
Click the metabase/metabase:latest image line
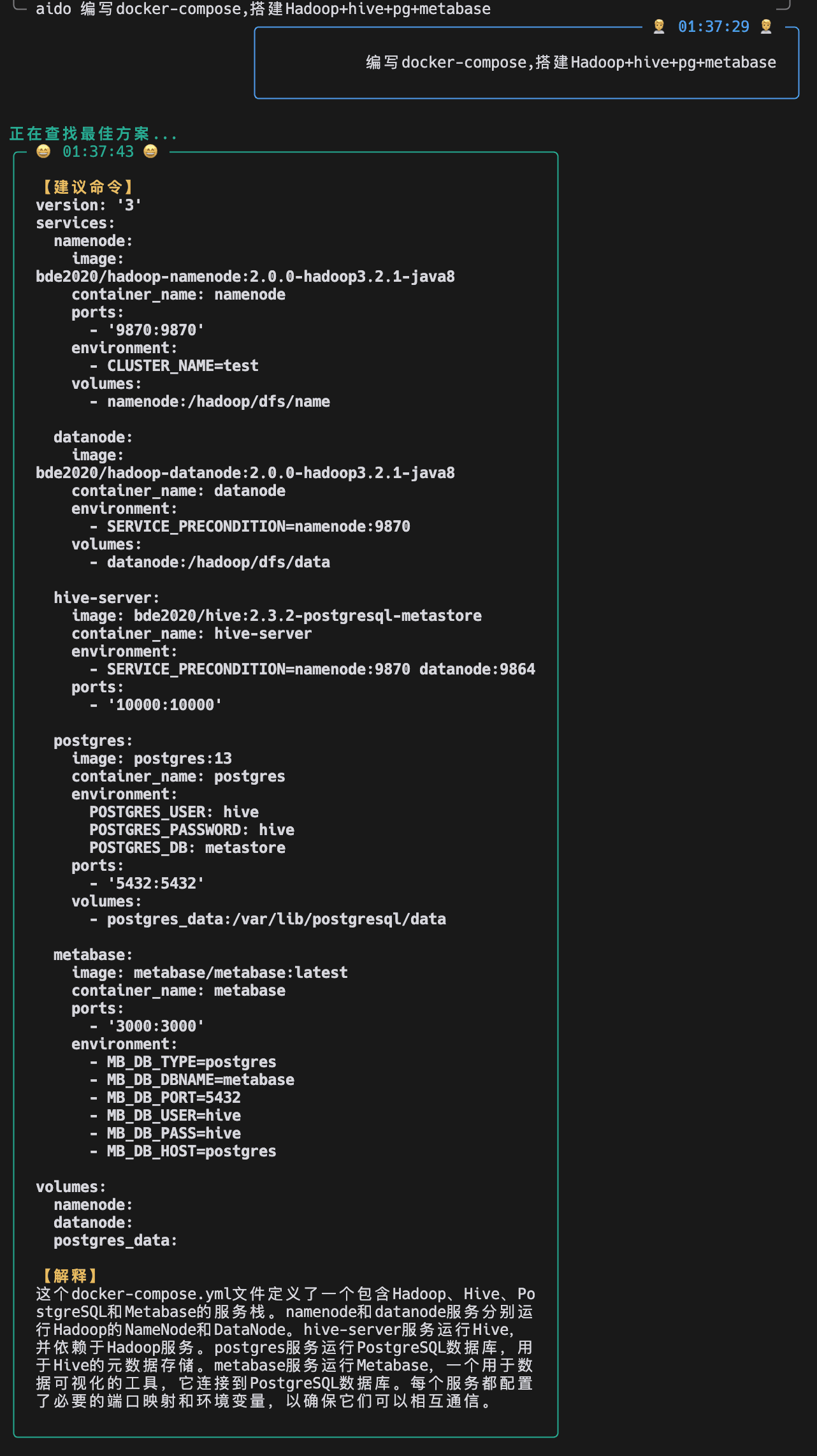[210, 973]
